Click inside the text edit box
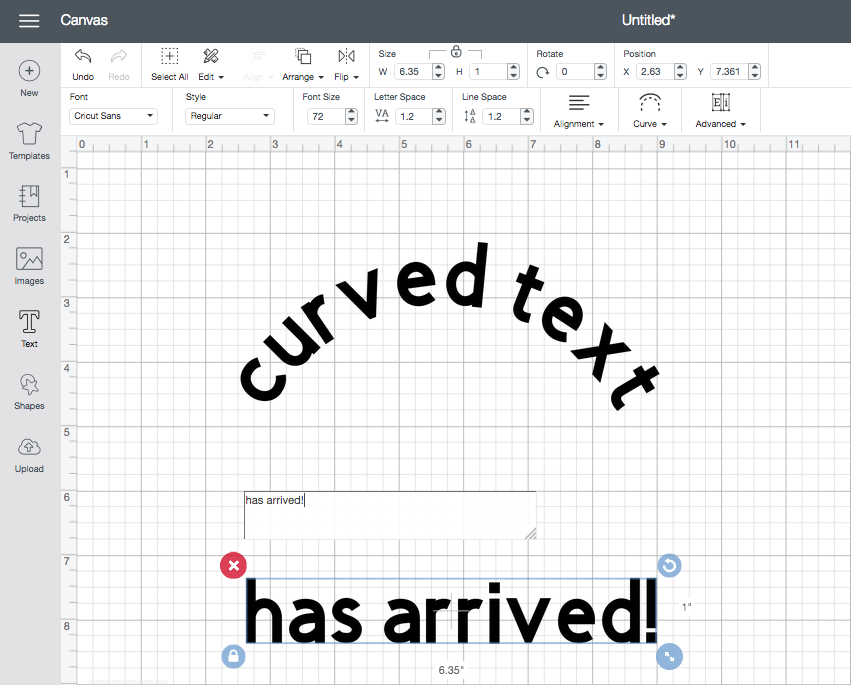Image resolution: width=851 pixels, height=685 pixels. [390, 515]
